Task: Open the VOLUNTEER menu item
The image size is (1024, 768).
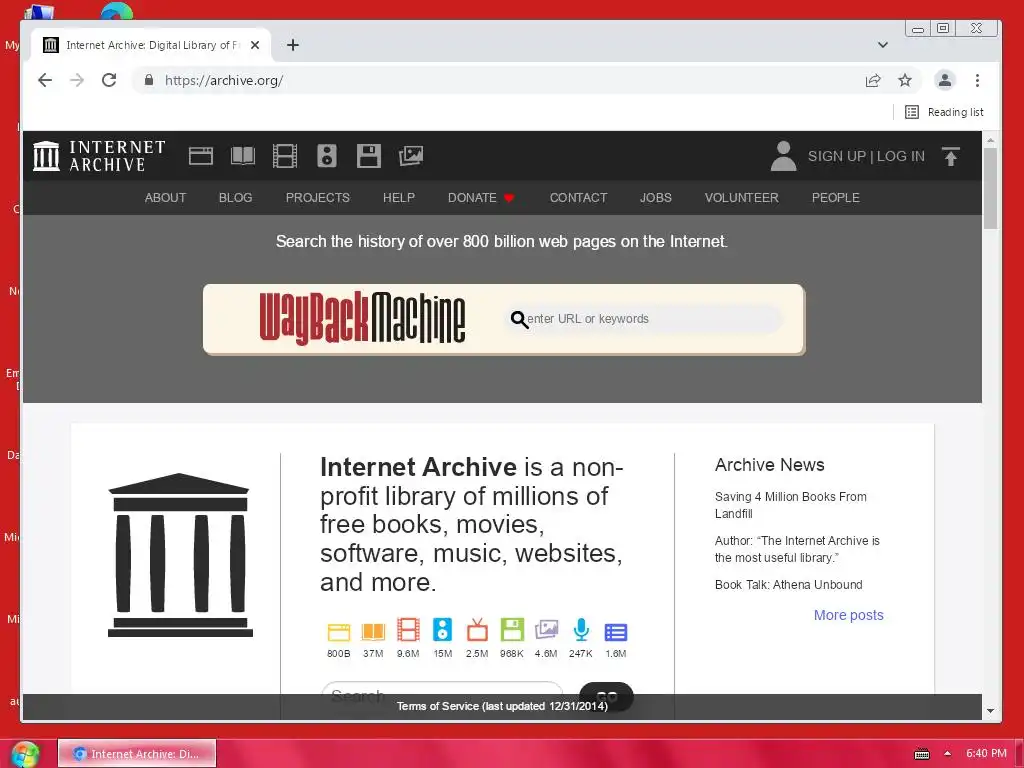Action: 741,197
